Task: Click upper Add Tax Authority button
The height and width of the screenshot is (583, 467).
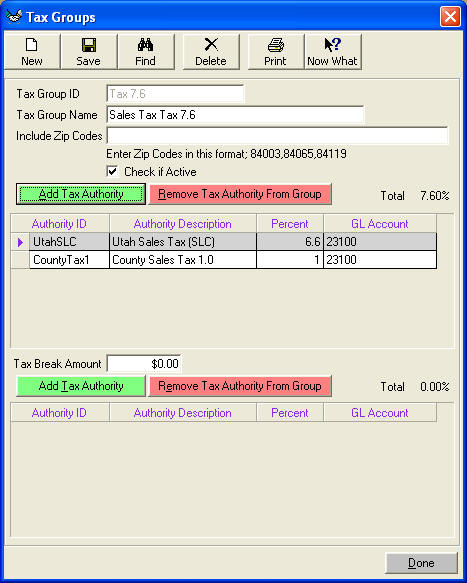Action: [81, 194]
